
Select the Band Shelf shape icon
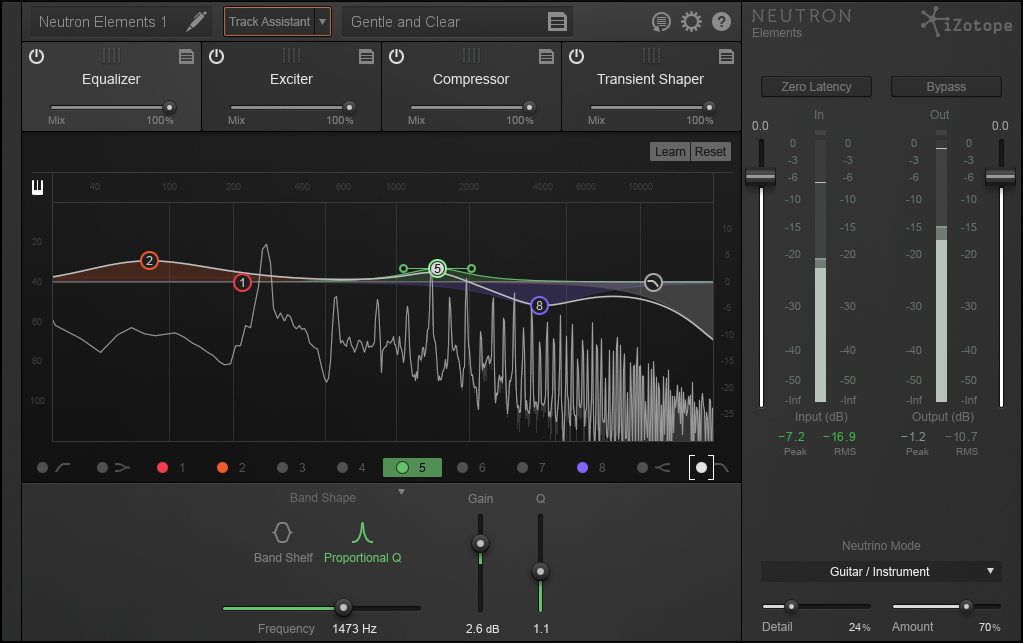point(282,533)
